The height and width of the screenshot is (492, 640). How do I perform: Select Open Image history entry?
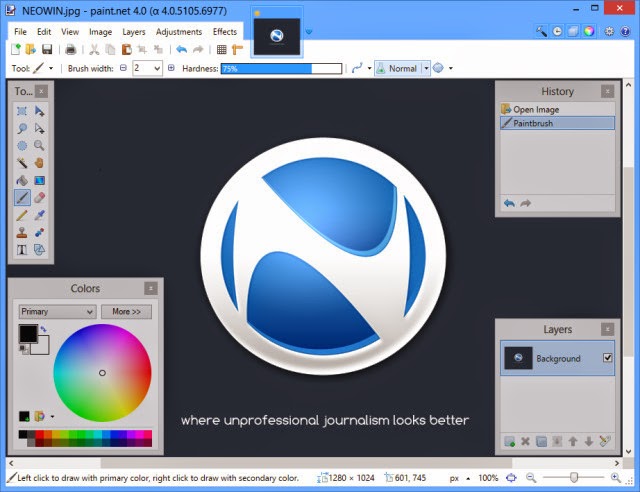557,109
